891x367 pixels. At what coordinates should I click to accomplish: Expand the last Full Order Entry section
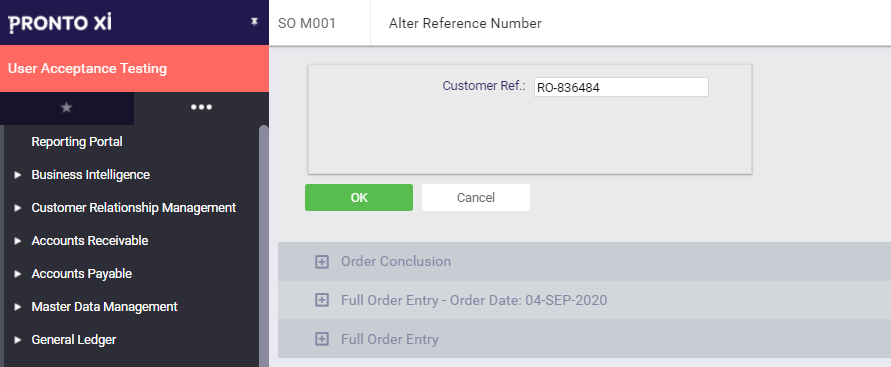(x=322, y=339)
